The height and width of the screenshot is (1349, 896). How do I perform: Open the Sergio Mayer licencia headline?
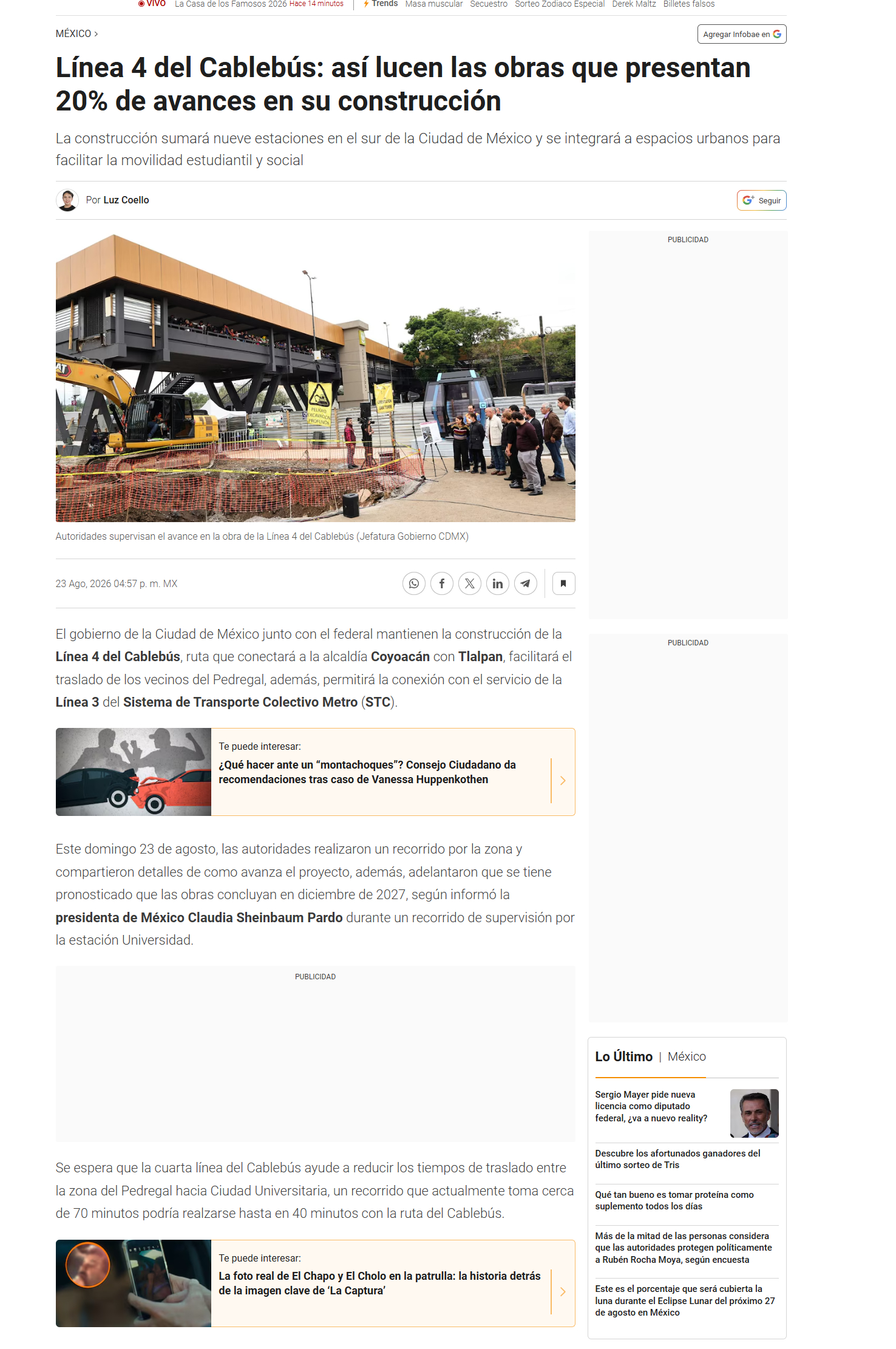click(651, 1106)
